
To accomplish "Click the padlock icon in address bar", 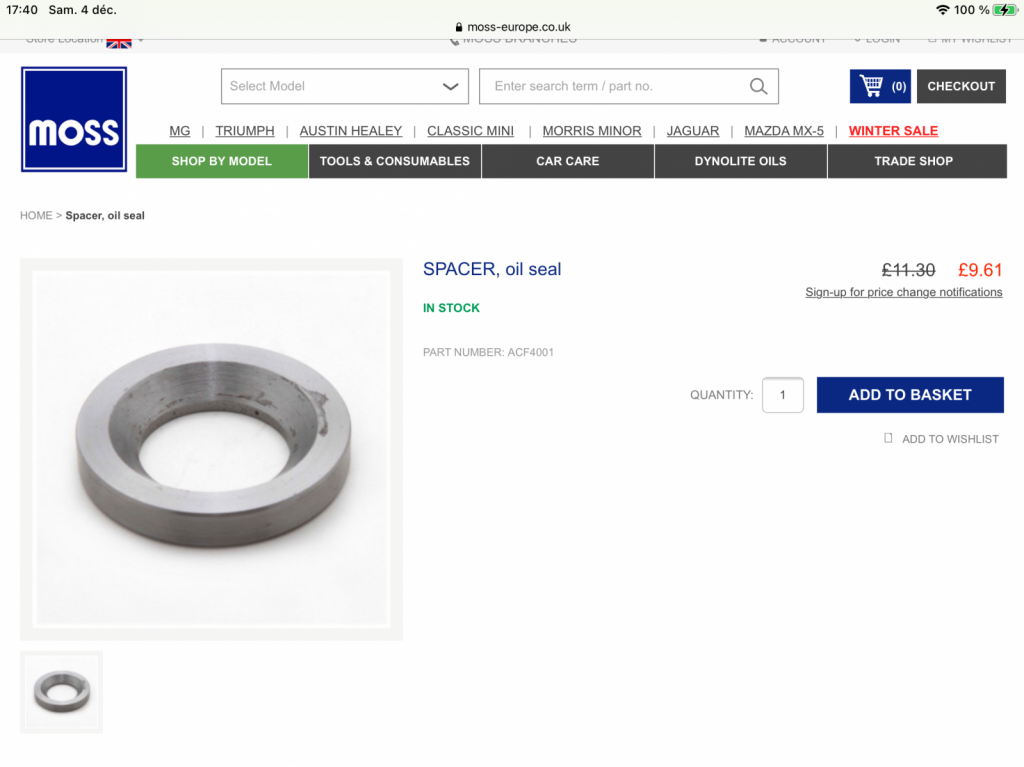I will tap(458, 27).
